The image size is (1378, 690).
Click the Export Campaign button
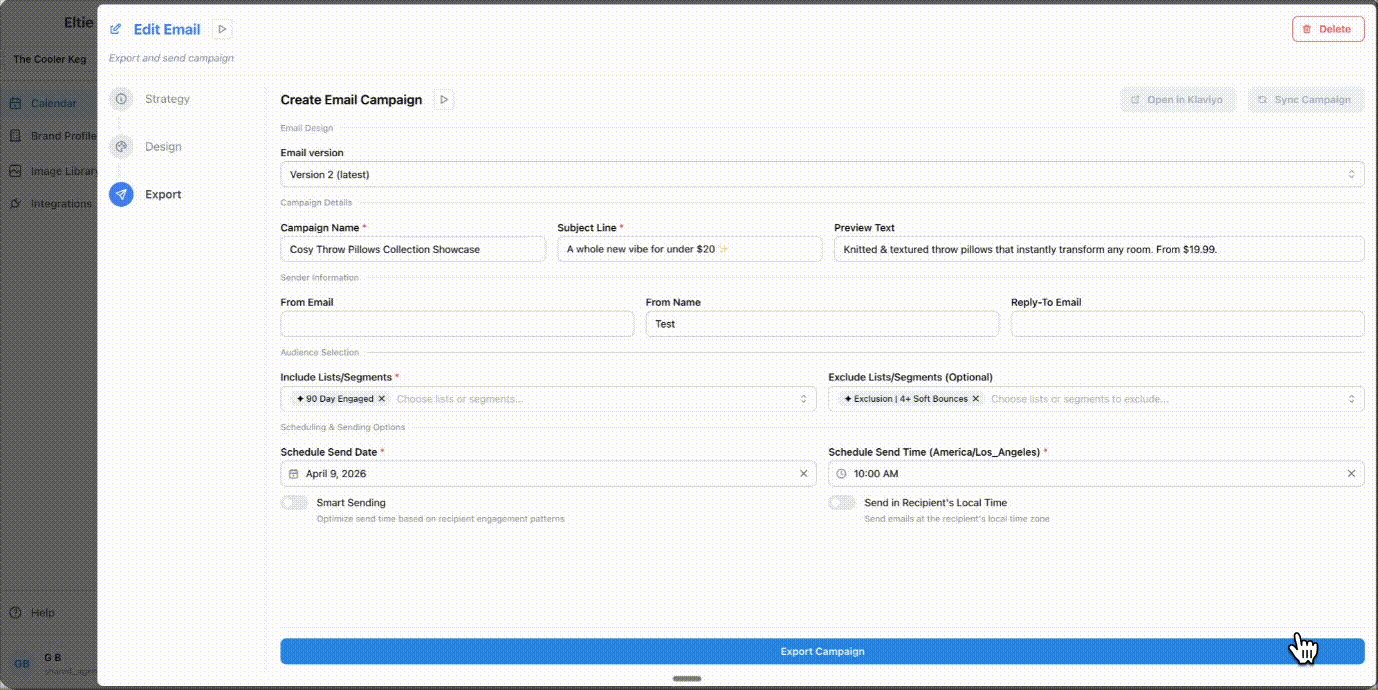821,652
